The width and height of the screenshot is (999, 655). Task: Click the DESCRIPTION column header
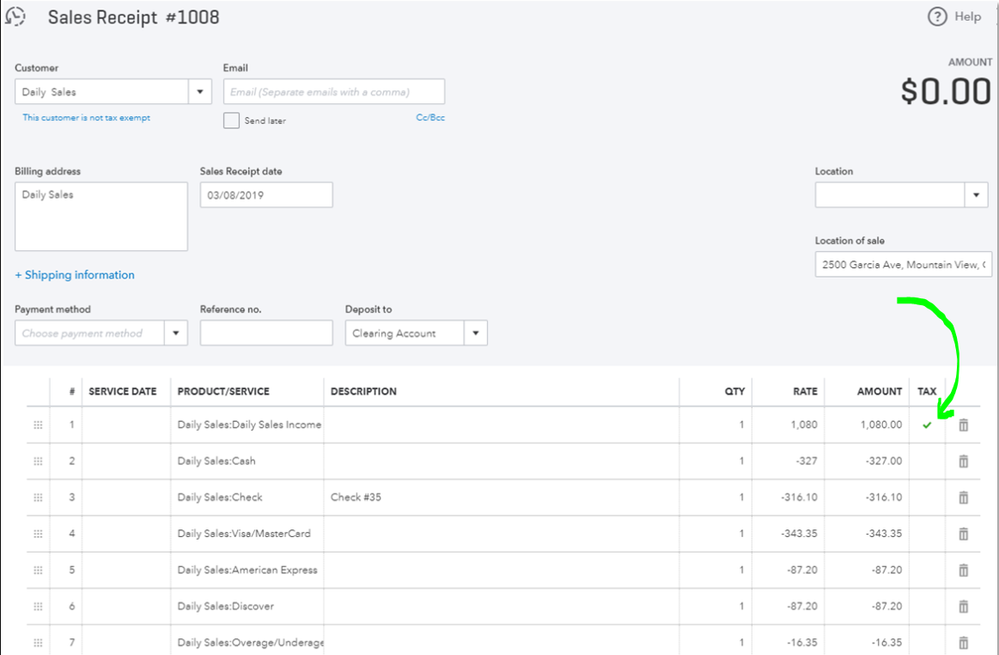pos(363,391)
